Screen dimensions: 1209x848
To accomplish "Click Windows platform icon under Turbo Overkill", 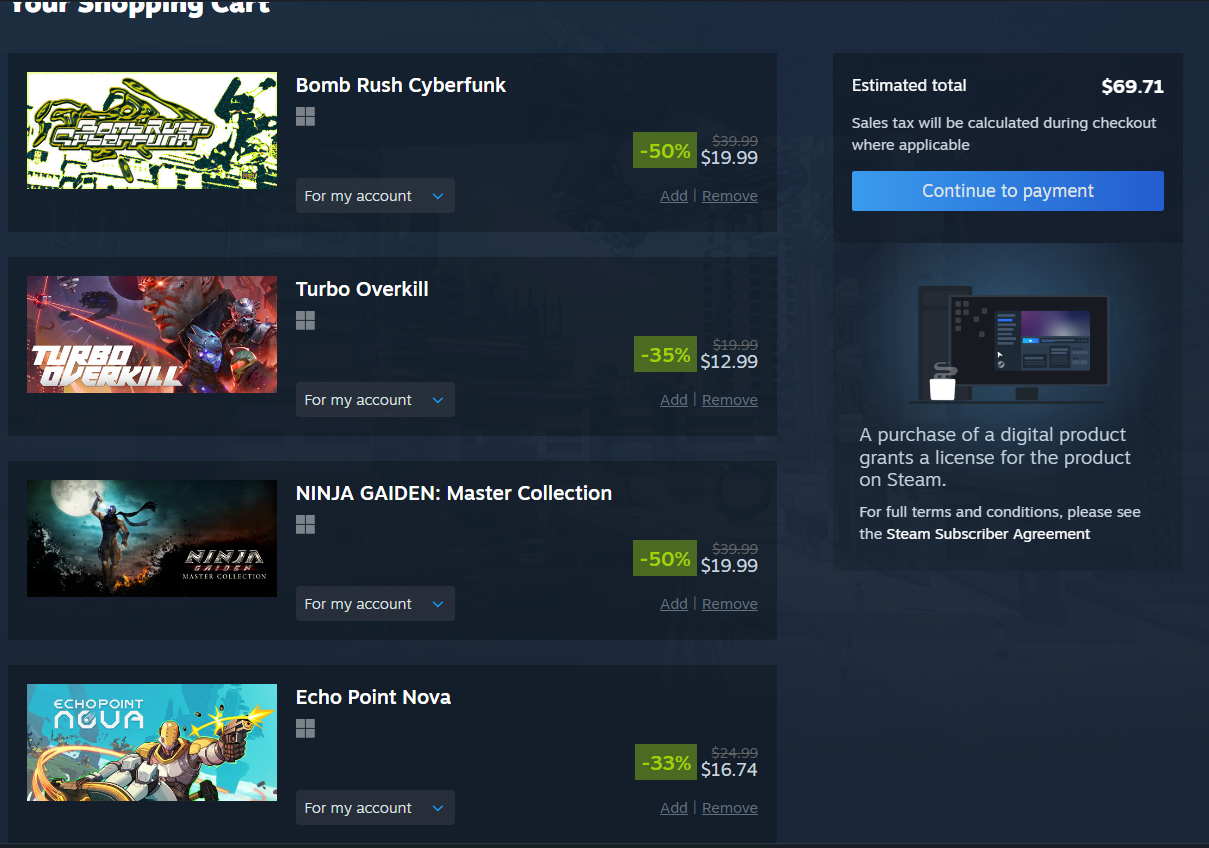I will pos(306,320).
